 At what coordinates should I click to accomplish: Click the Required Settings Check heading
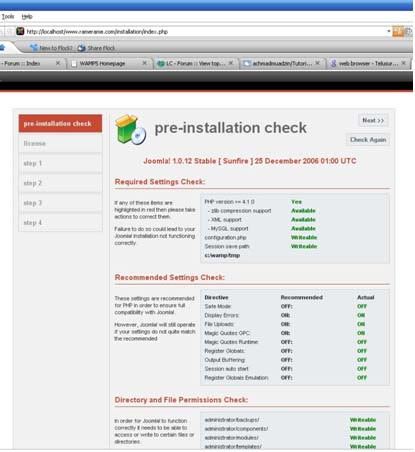coord(160,182)
